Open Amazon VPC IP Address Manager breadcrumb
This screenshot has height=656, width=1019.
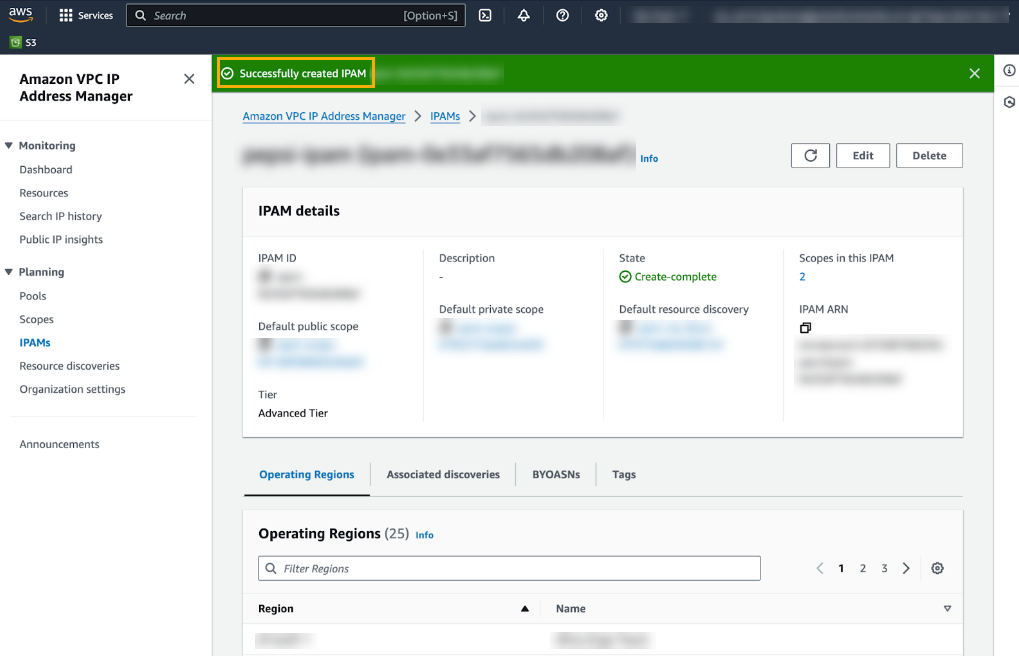pyautogui.click(x=324, y=116)
